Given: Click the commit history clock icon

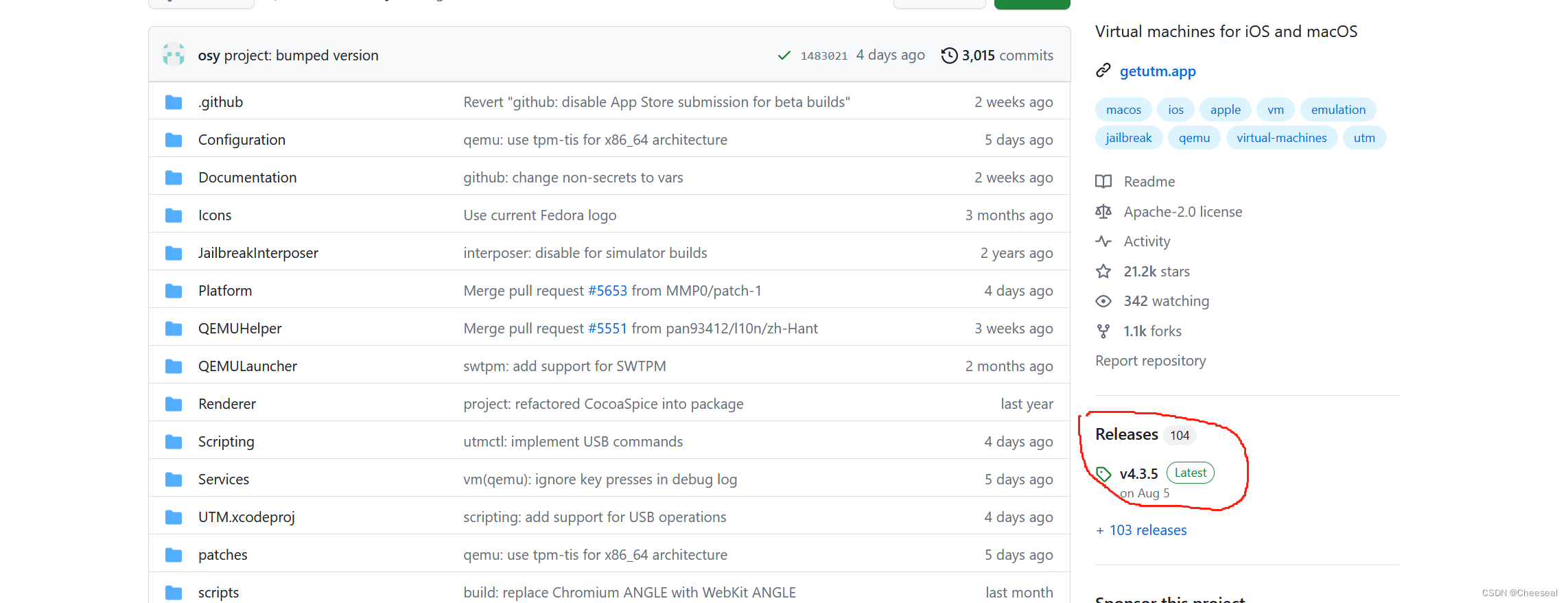Looking at the screenshot, I should [949, 56].
